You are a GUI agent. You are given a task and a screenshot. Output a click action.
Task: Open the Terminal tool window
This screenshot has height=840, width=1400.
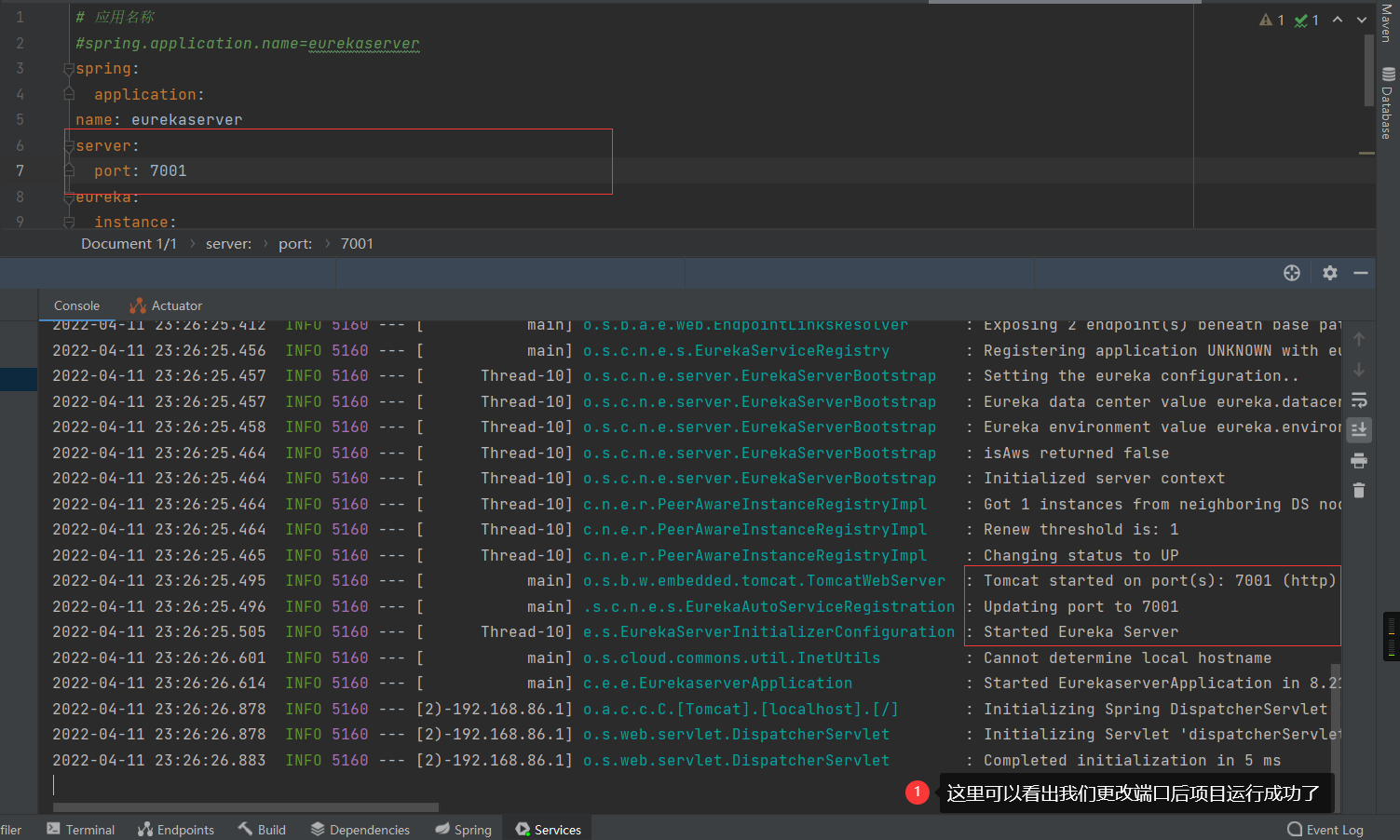[81, 829]
